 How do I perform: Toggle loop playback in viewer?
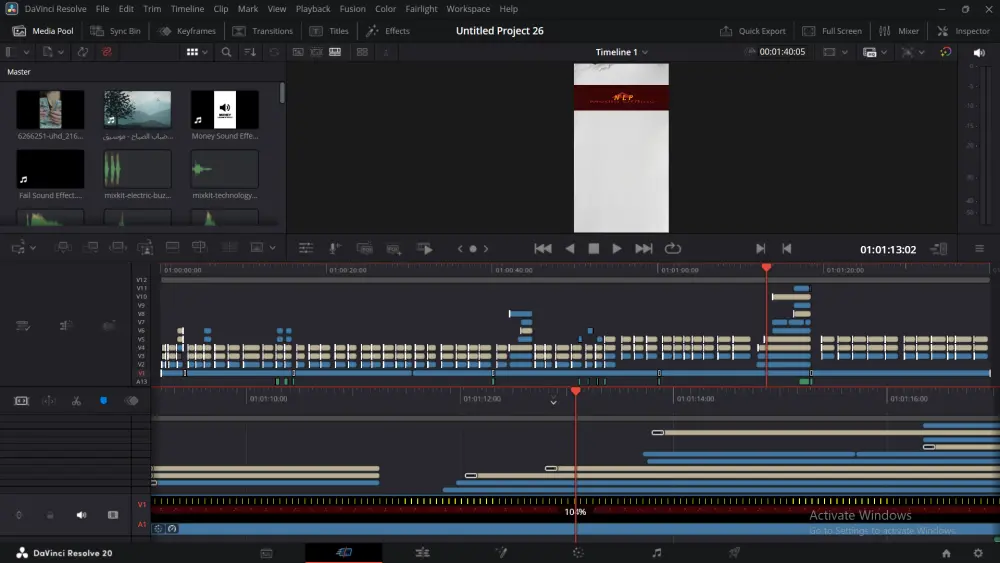coord(673,249)
